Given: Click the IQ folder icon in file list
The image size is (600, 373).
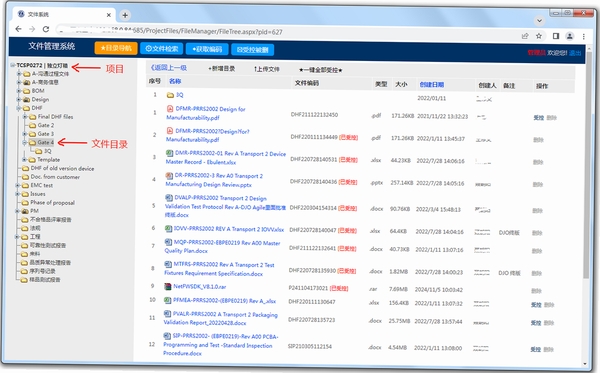Looking at the screenshot, I should pos(170,95).
